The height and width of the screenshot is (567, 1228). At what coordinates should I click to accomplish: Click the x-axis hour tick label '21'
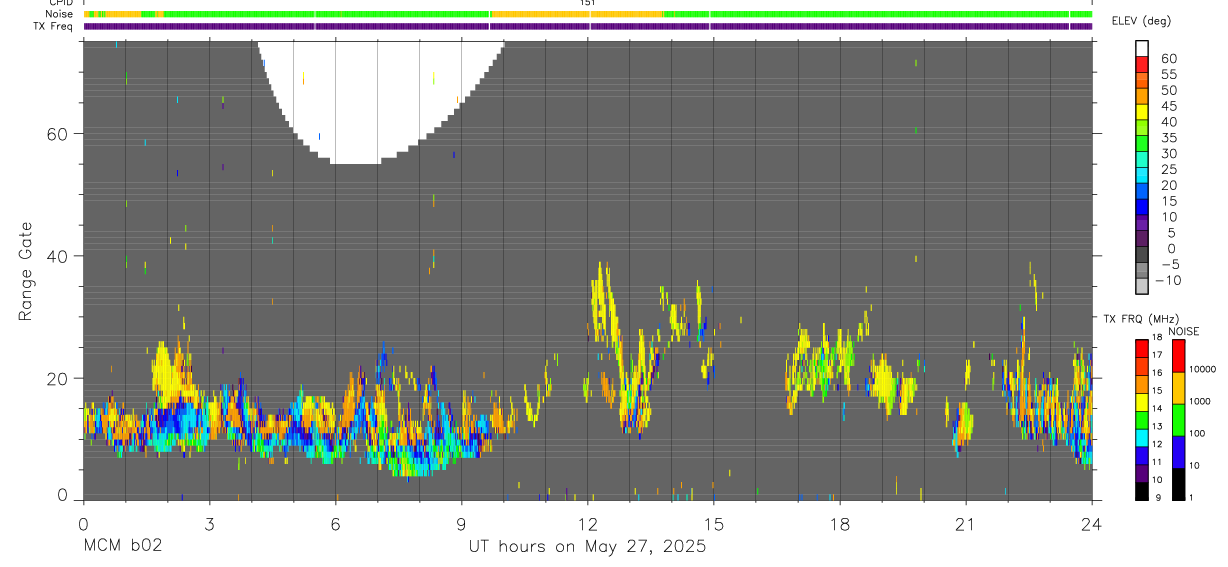pos(965,524)
